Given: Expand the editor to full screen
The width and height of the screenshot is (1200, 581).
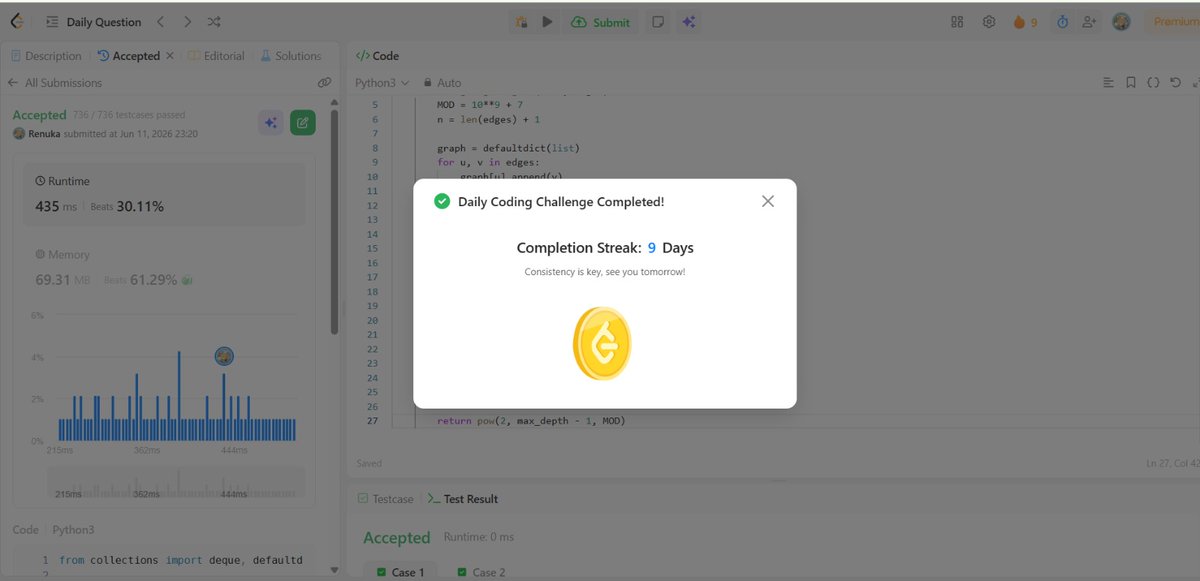Looking at the screenshot, I should coord(1196,83).
